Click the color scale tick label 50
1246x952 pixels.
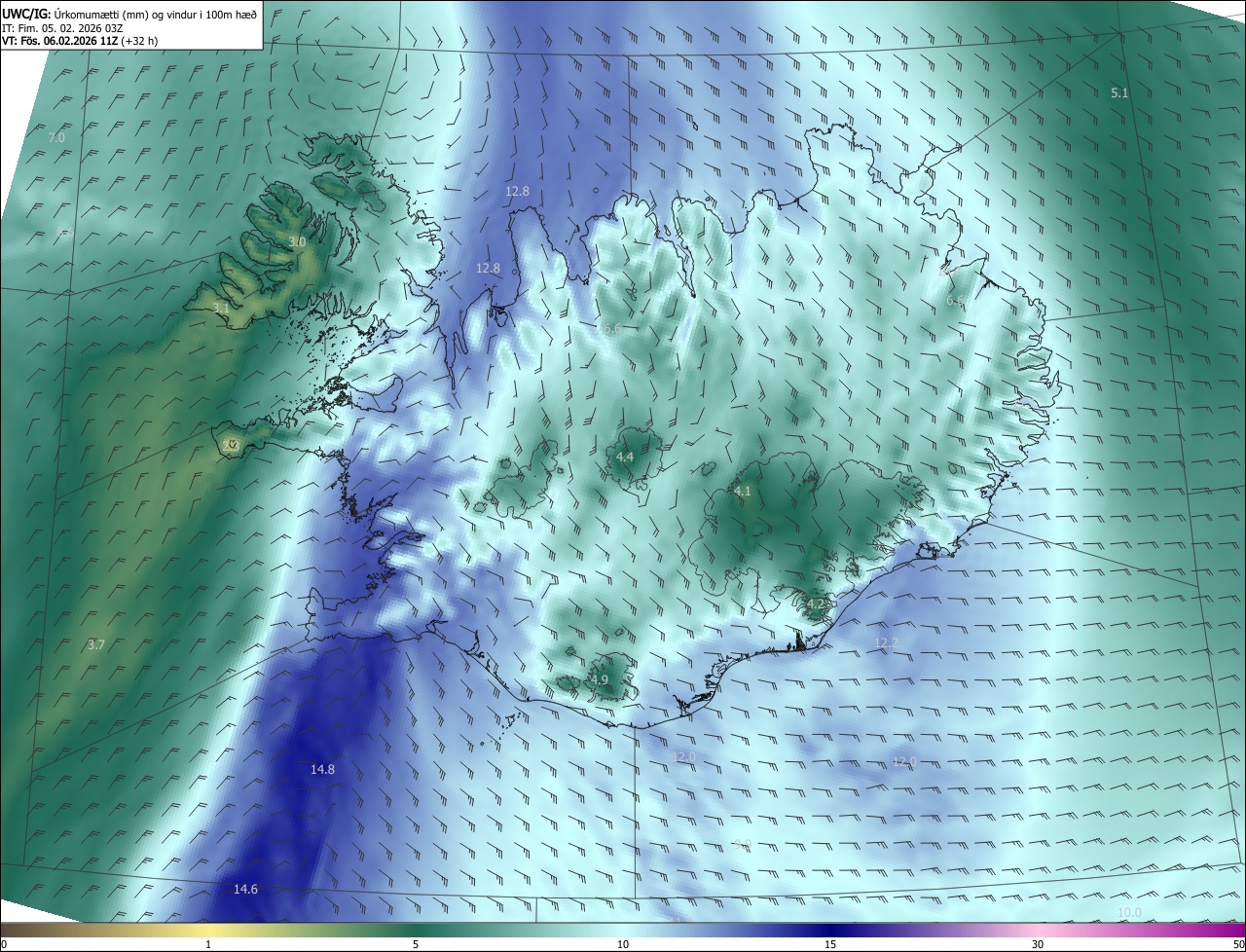click(x=1239, y=944)
